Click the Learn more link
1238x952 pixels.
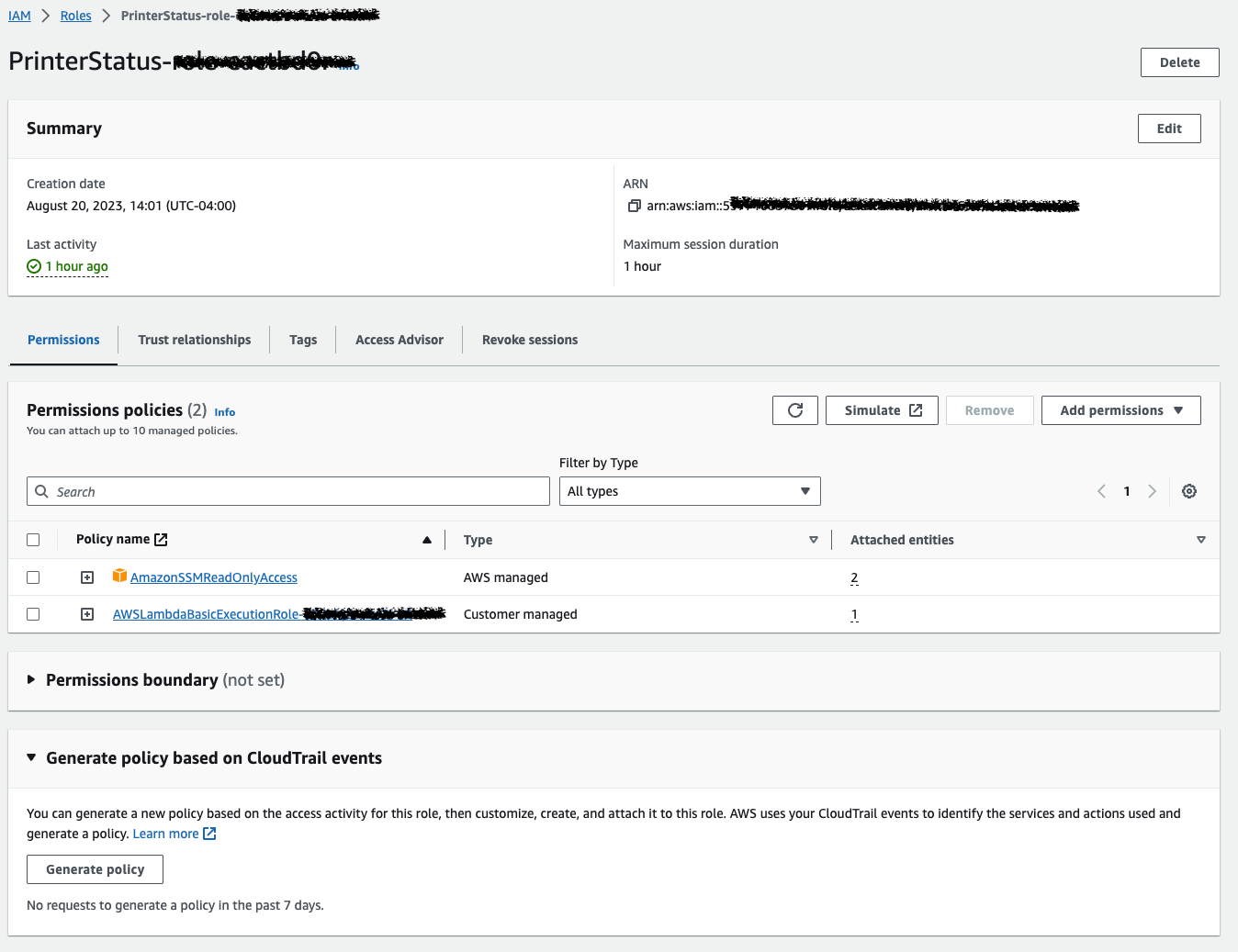click(166, 834)
